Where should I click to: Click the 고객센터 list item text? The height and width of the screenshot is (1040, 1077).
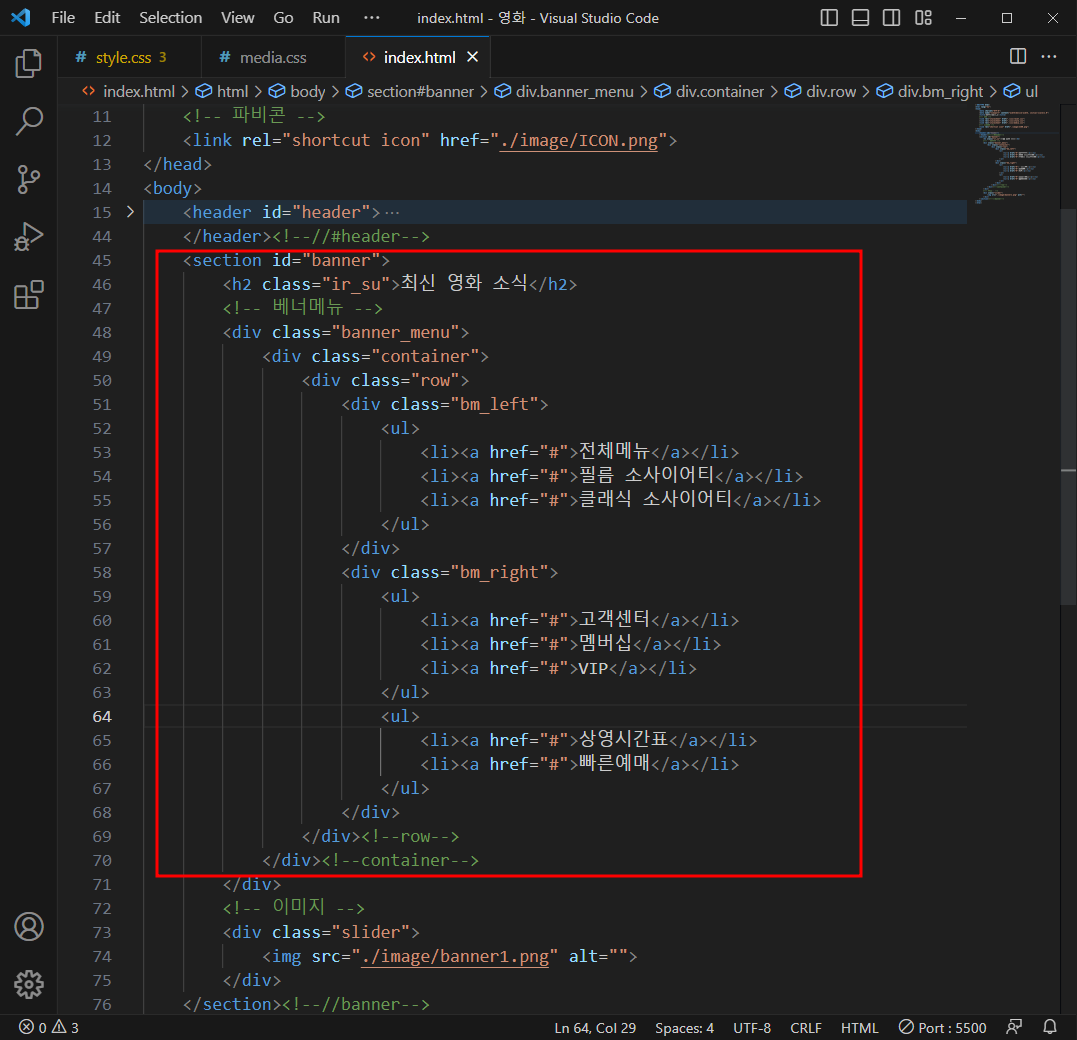(x=614, y=620)
